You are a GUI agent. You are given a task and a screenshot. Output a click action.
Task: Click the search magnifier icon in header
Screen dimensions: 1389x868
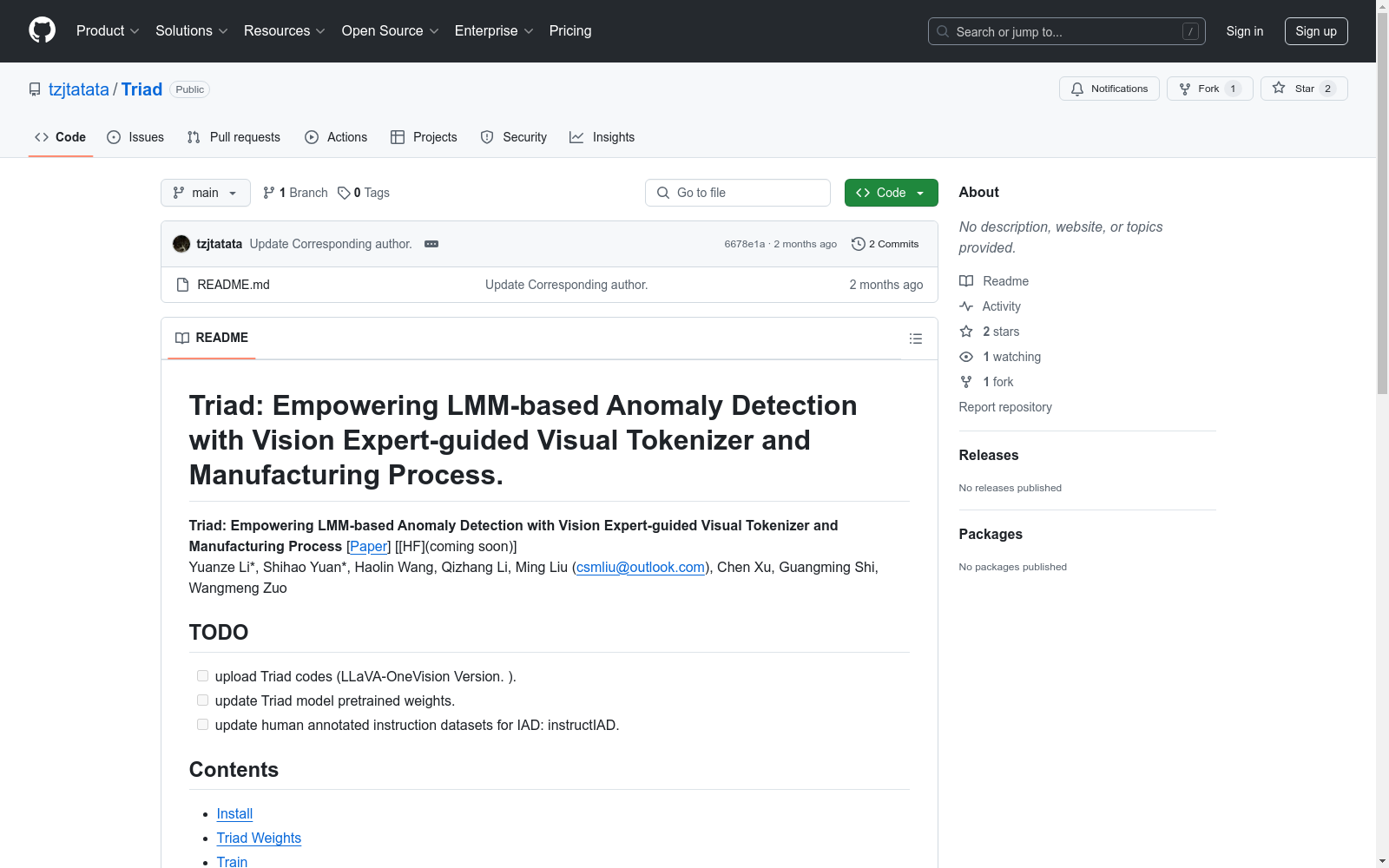coord(943,31)
